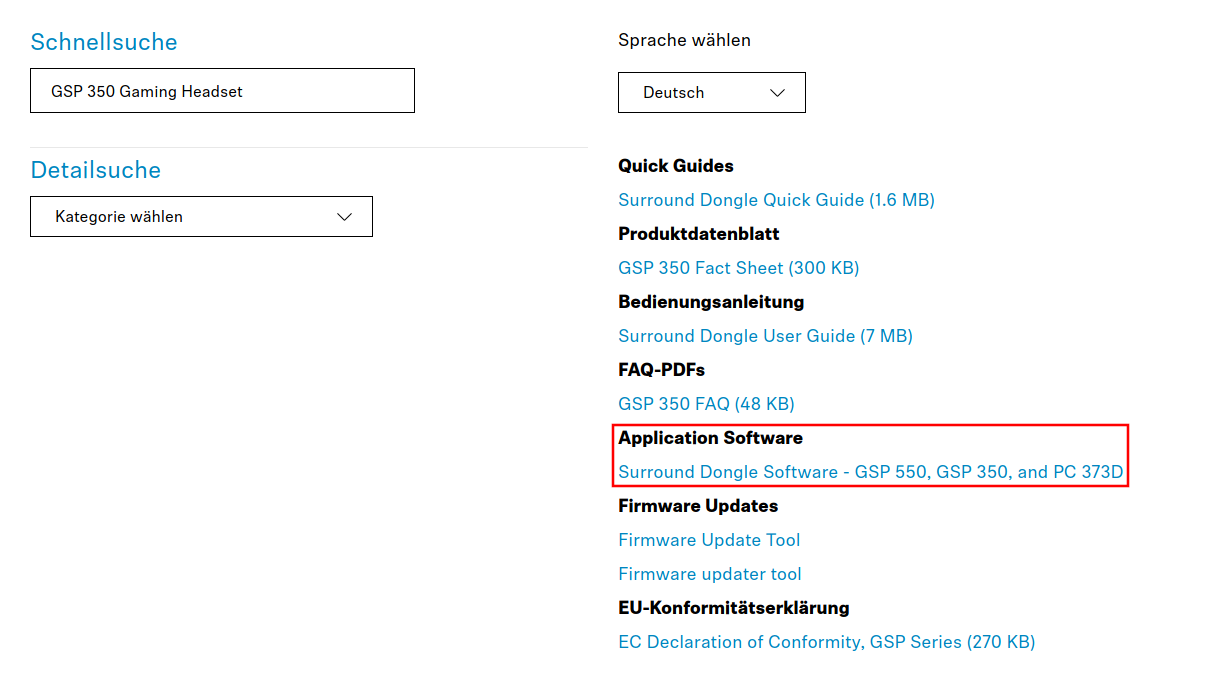Open the Firmware updater tool link
Image resolution: width=1206 pixels, height=685 pixels.
710,574
